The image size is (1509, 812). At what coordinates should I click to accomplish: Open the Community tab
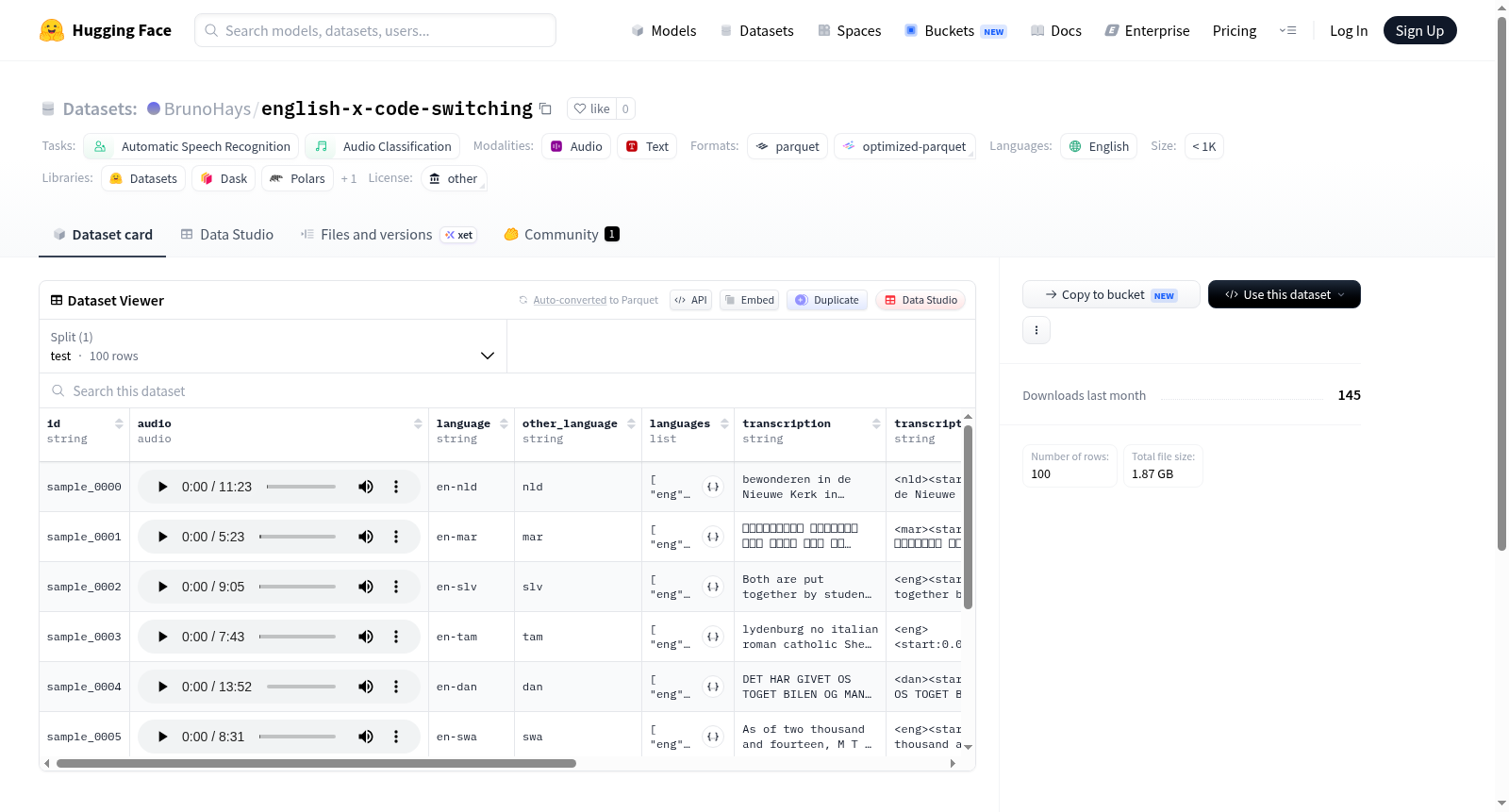[x=561, y=235]
